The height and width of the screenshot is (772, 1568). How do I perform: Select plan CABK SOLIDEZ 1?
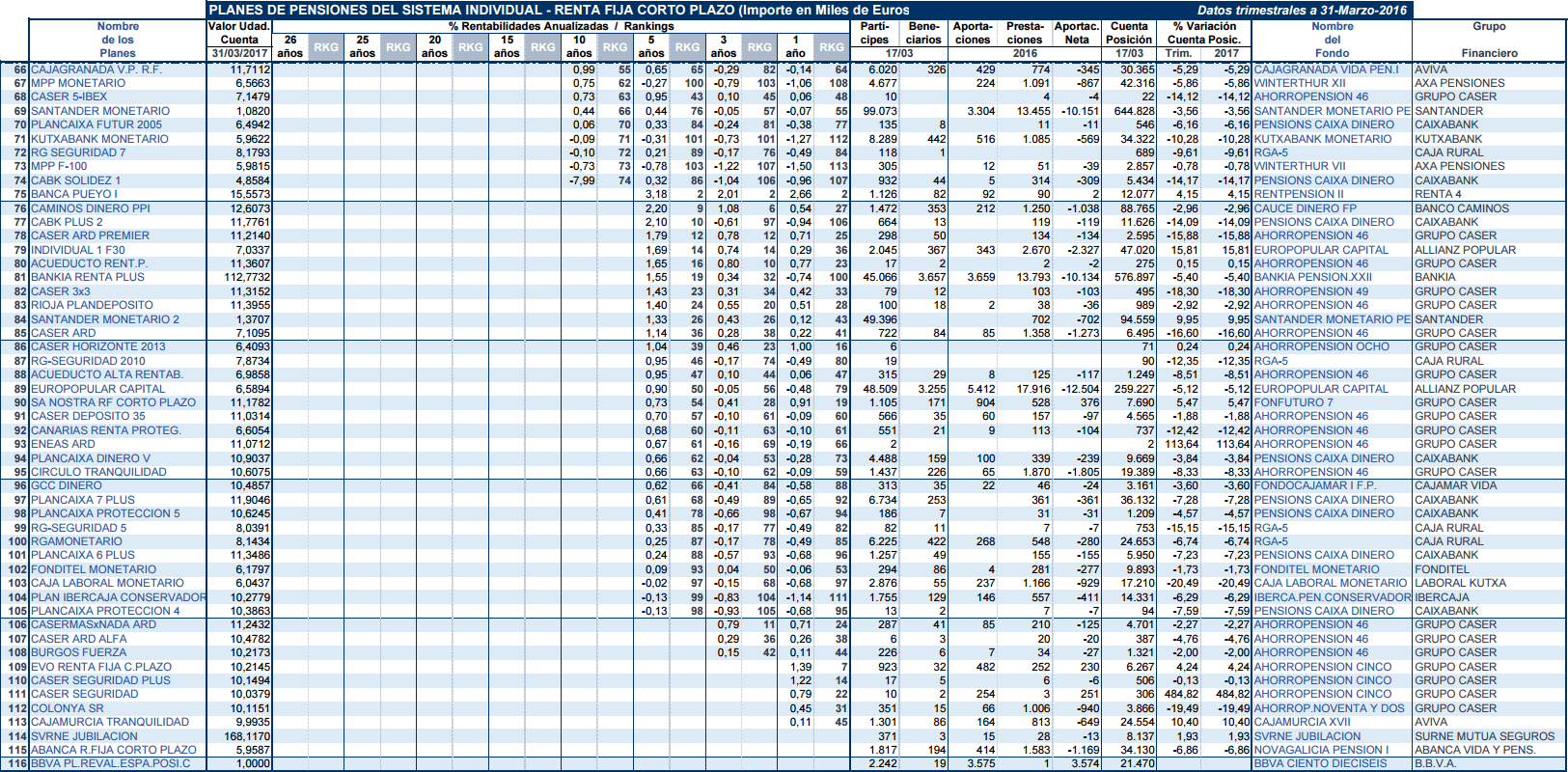pyautogui.click(x=76, y=180)
